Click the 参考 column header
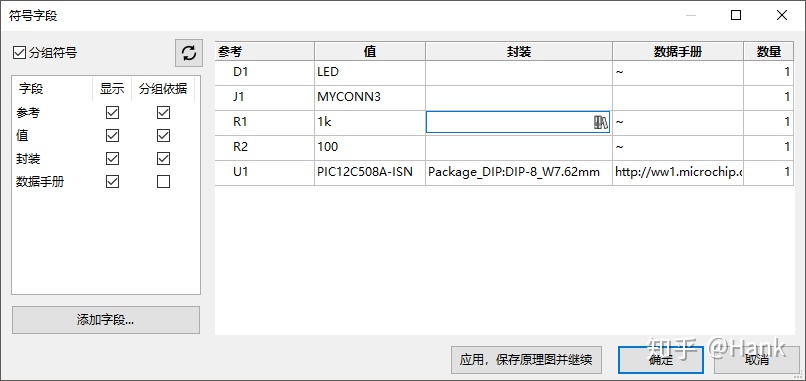 (x=265, y=51)
